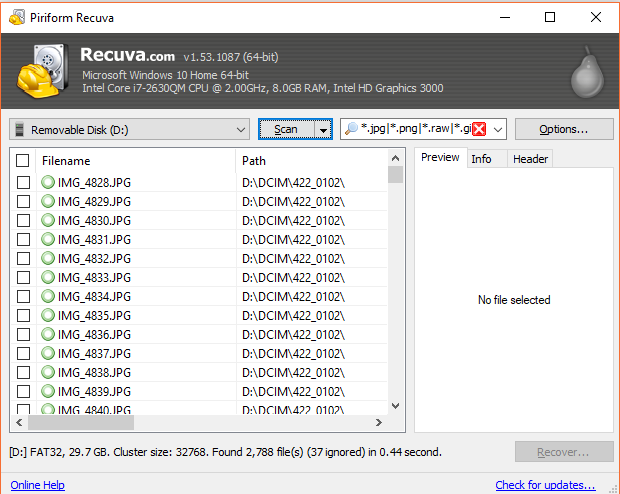Click the Piriform pear logo
Screen dimensions: 620x494
pyautogui.click(x=587, y=72)
